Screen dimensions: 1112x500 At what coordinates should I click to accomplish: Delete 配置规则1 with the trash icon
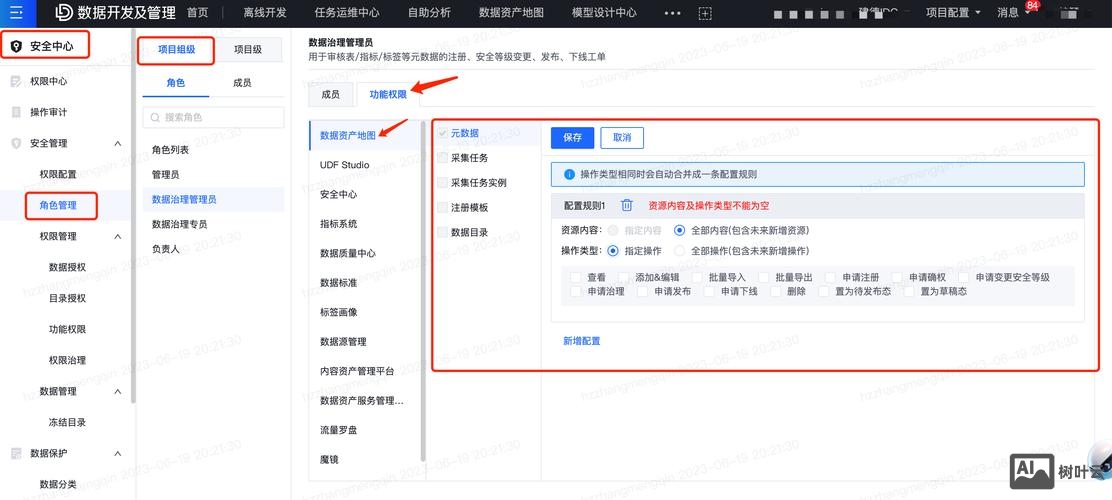[x=627, y=205]
